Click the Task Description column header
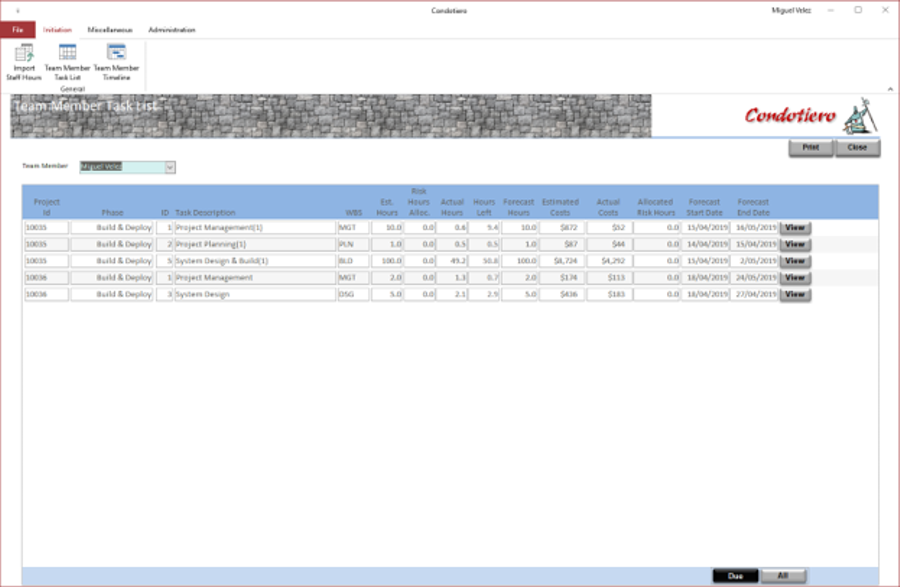The image size is (900, 587). tap(205, 212)
